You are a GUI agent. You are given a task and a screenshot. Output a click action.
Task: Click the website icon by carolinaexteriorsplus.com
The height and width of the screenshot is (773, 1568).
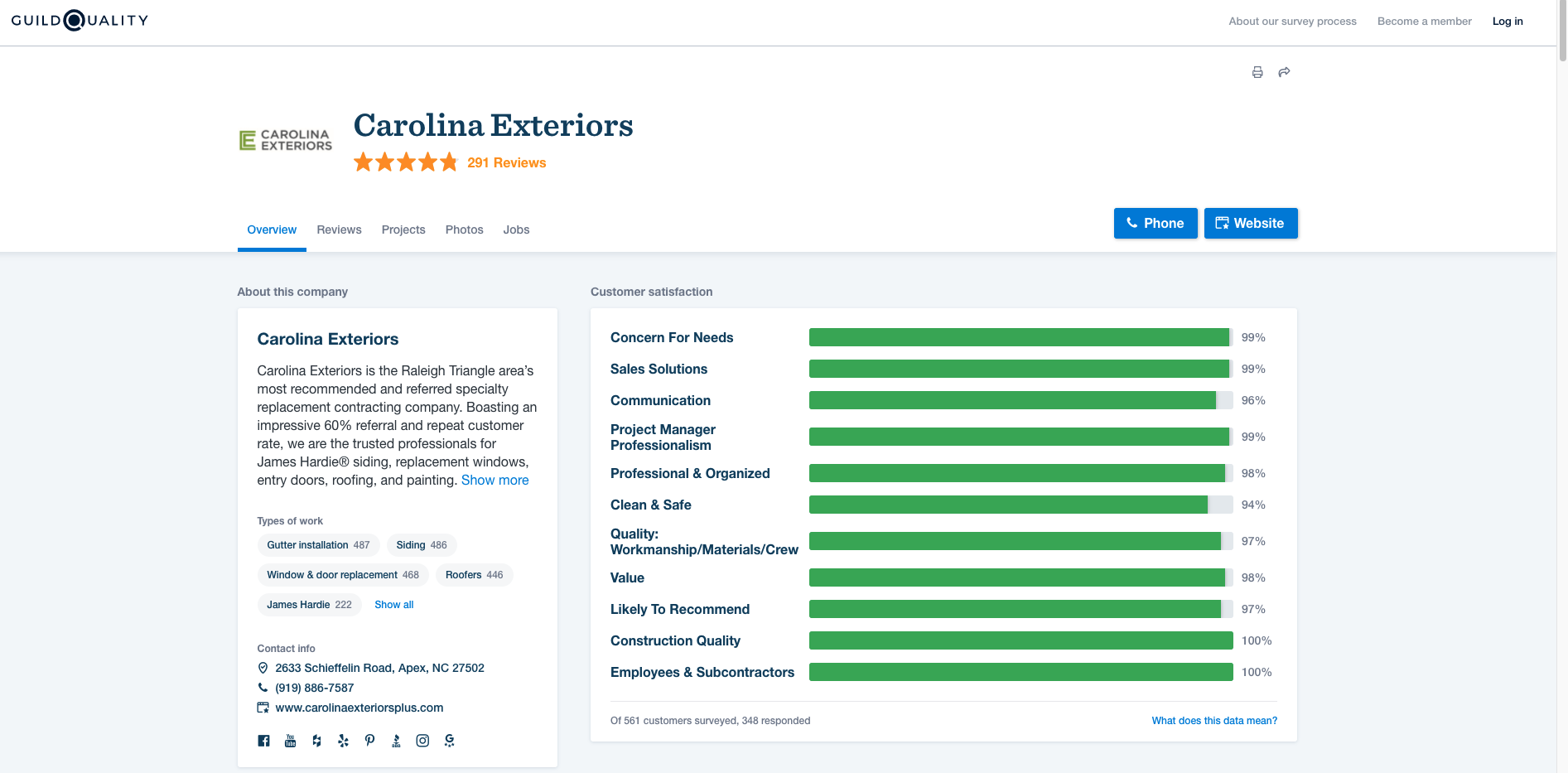pyautogui.click(x=263, y=708)
